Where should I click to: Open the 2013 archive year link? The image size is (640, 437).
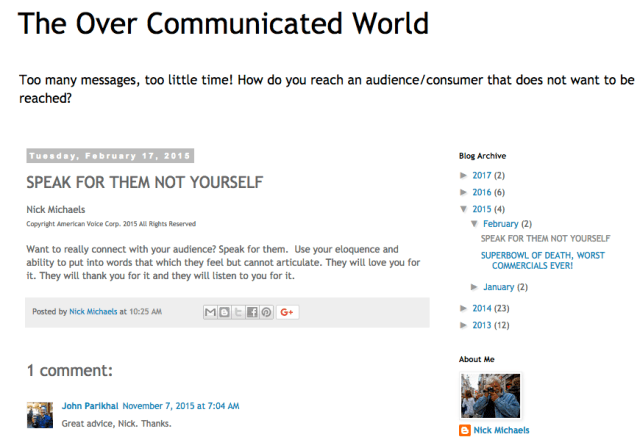483,325
